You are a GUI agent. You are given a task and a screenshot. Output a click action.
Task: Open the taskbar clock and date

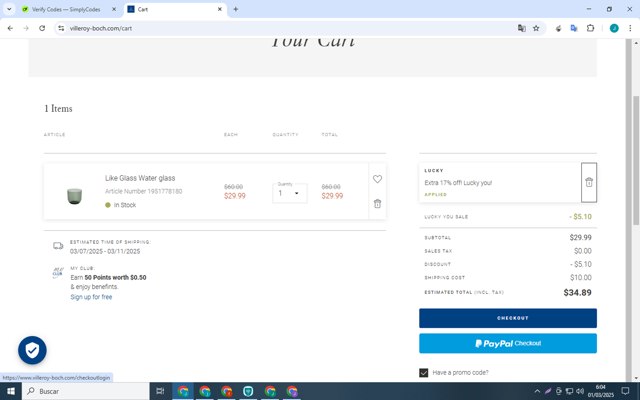click(x=600, y=391)
